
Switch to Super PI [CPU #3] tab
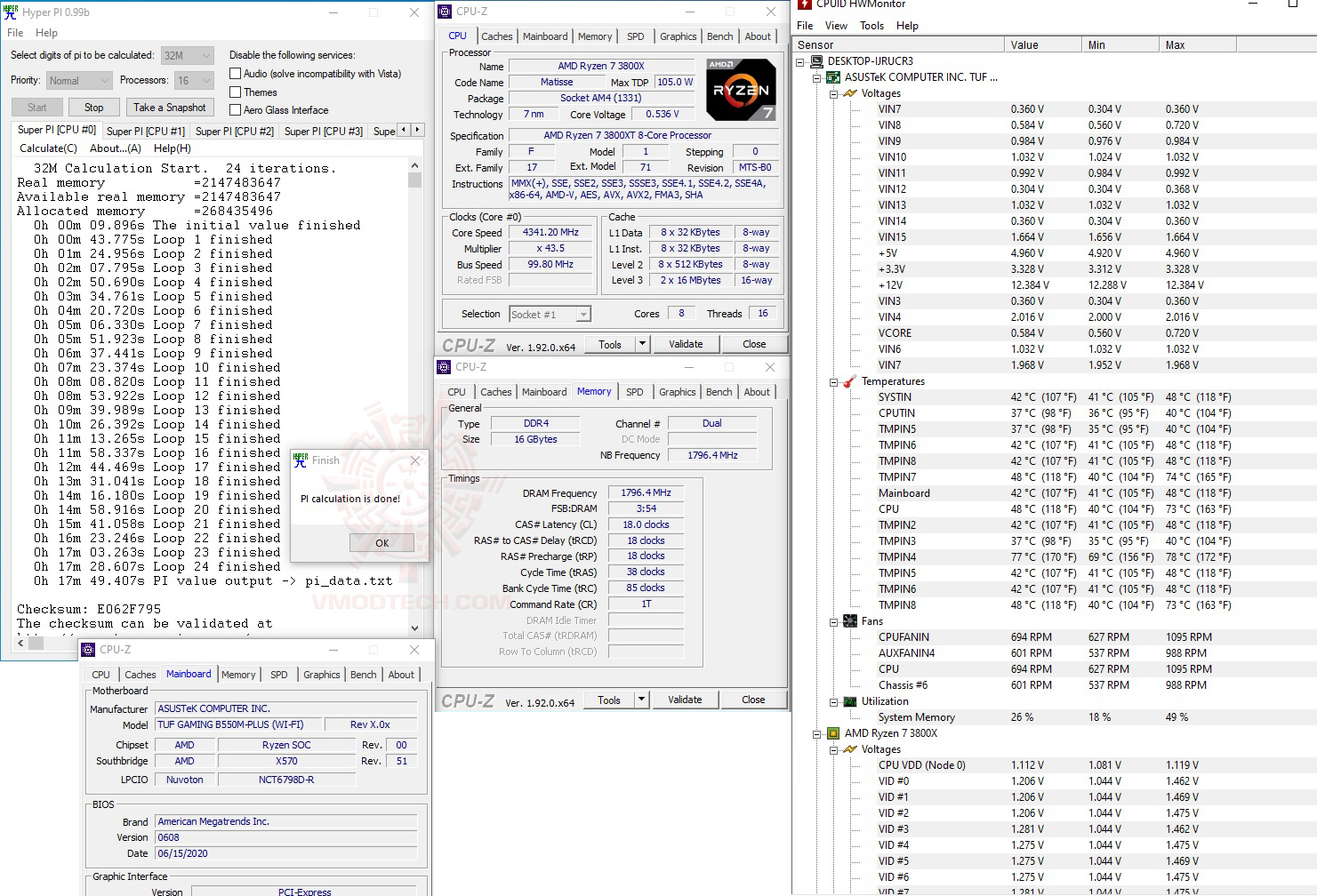coord(324,132)
